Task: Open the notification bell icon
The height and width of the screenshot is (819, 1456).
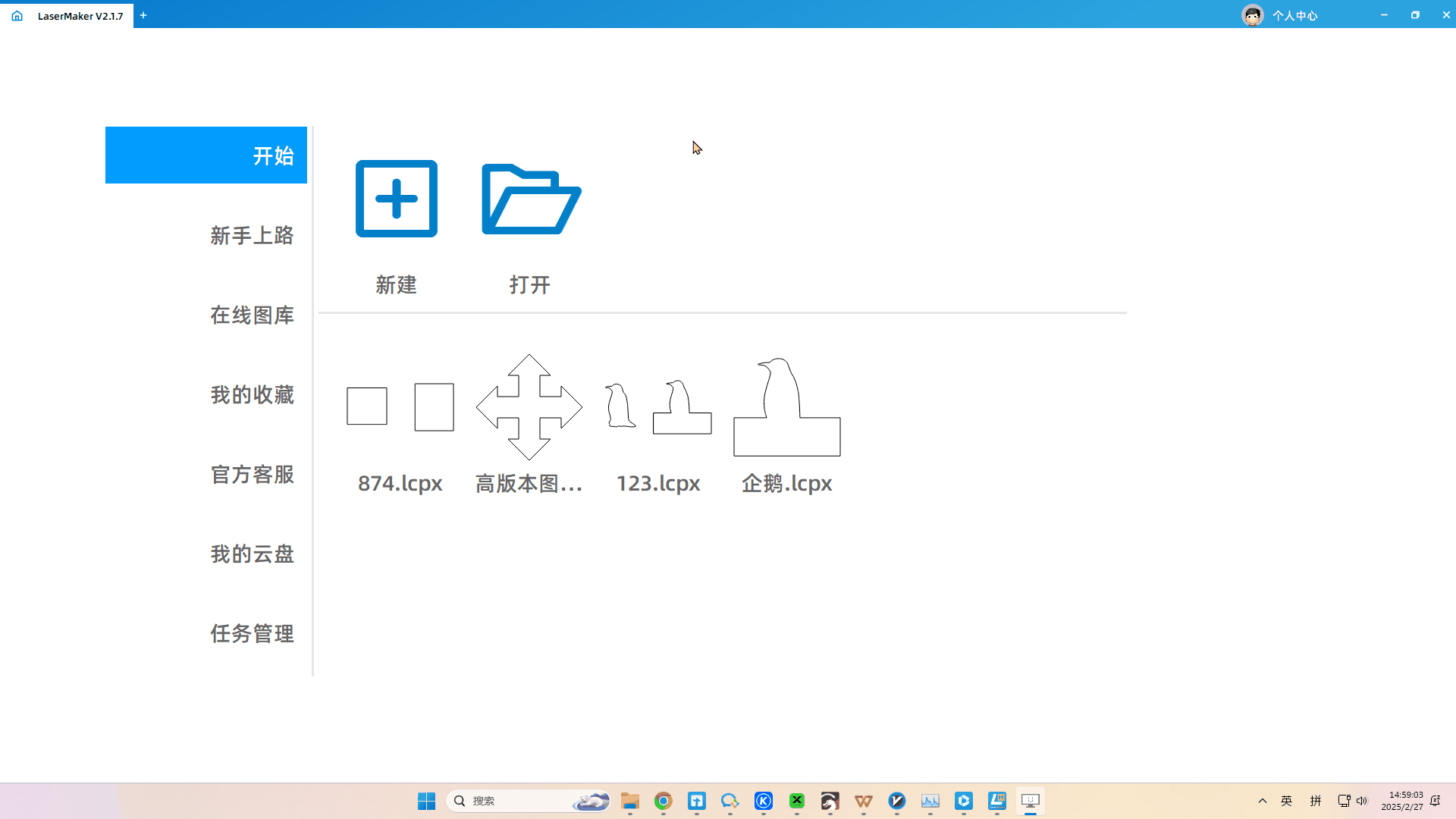Action: tap(1436, 801)
